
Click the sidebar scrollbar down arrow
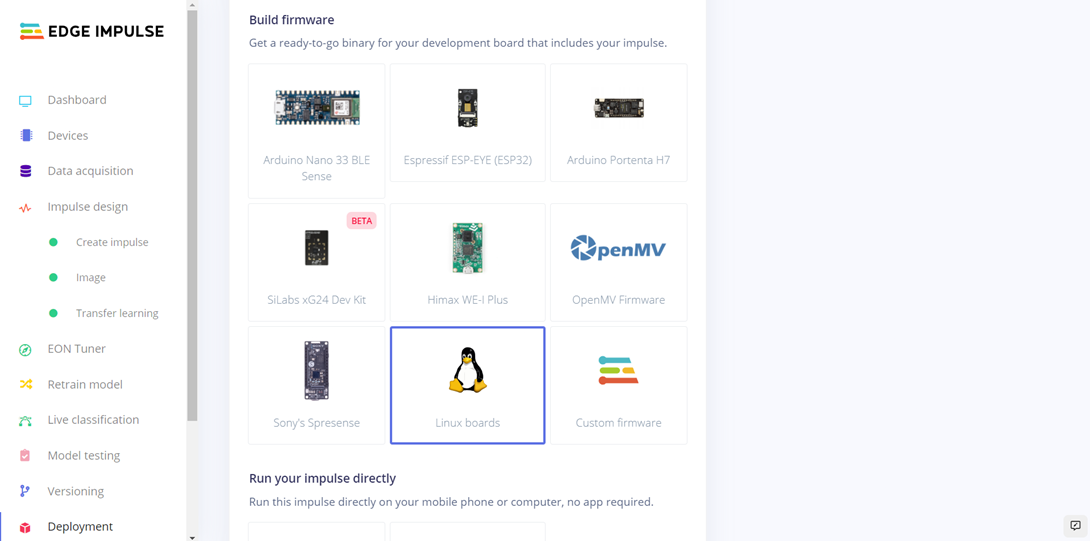(x=192, y=537)
